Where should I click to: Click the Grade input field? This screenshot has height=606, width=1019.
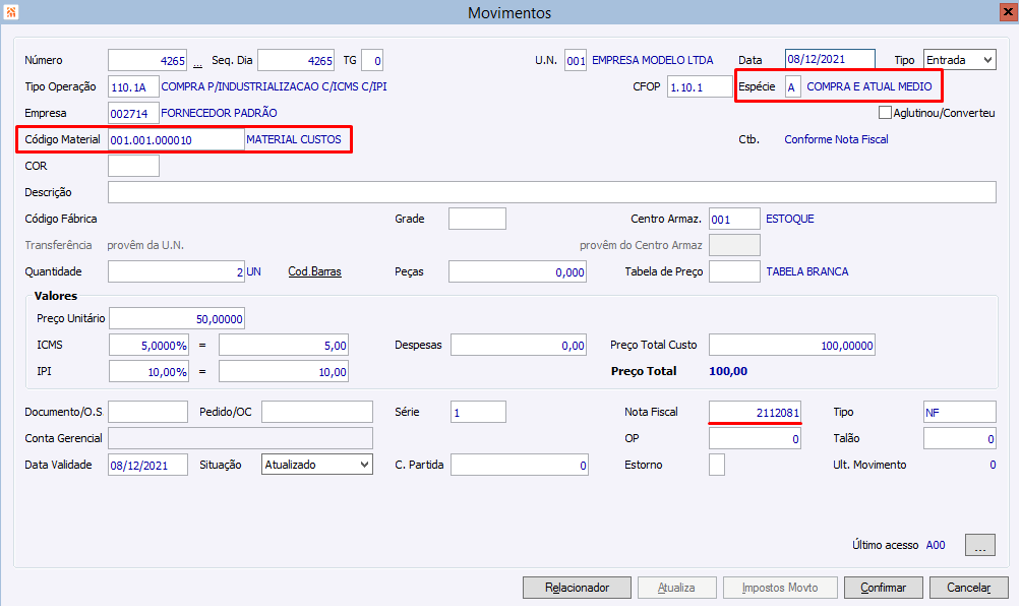tap(477, 218)
